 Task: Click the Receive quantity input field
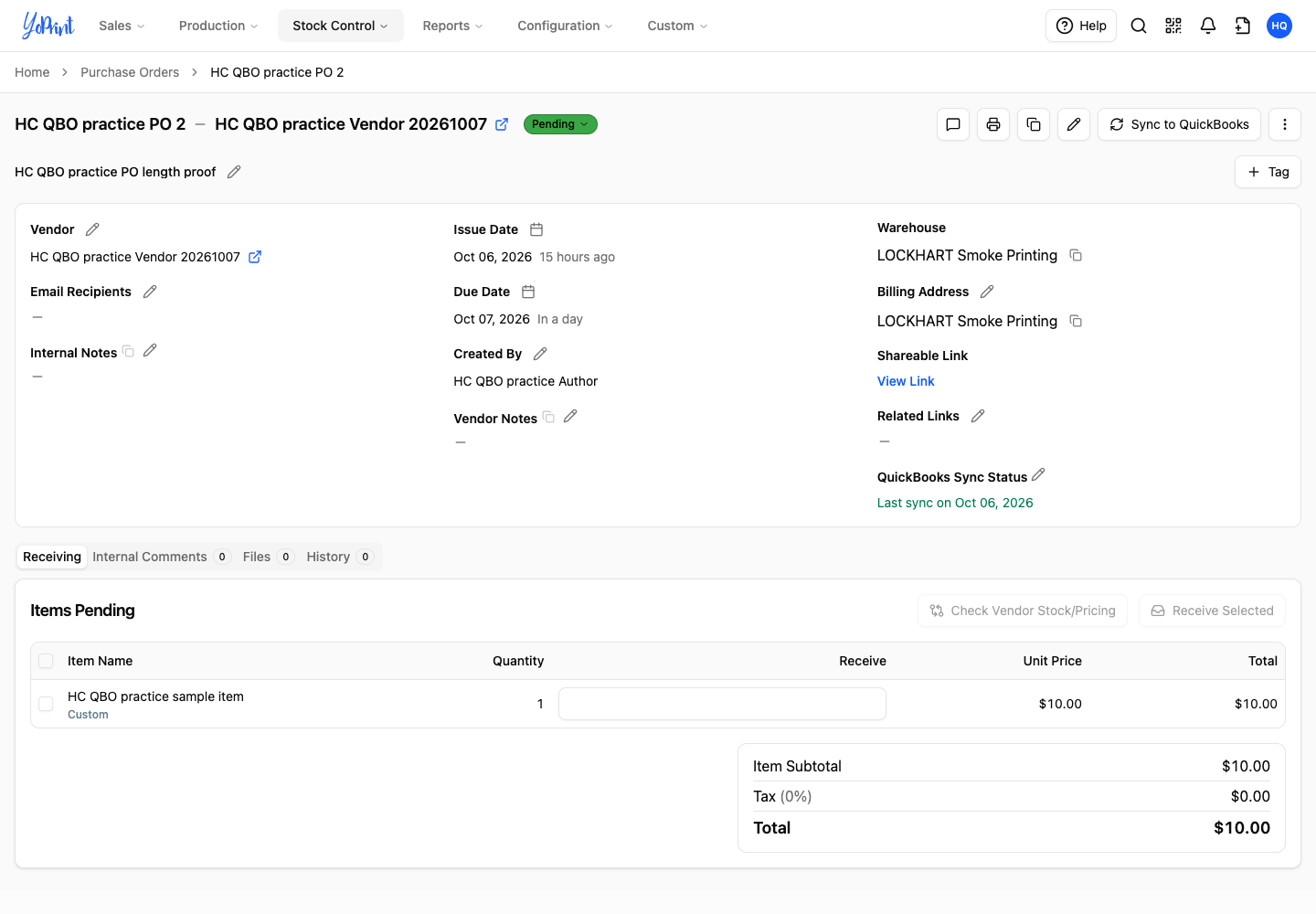click(722, 704)
